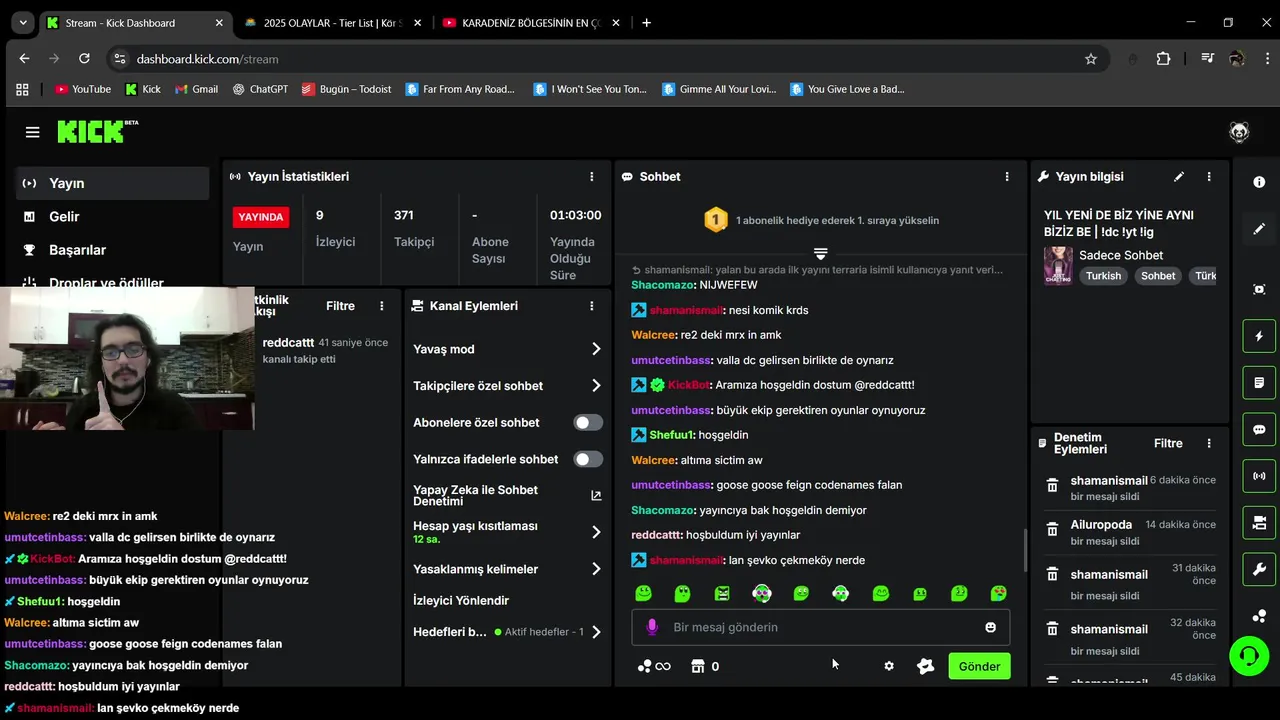The width and height of the screenshot is (1280, 720).
Task: Click the green Gönder button
Action: tap(979, 666)
